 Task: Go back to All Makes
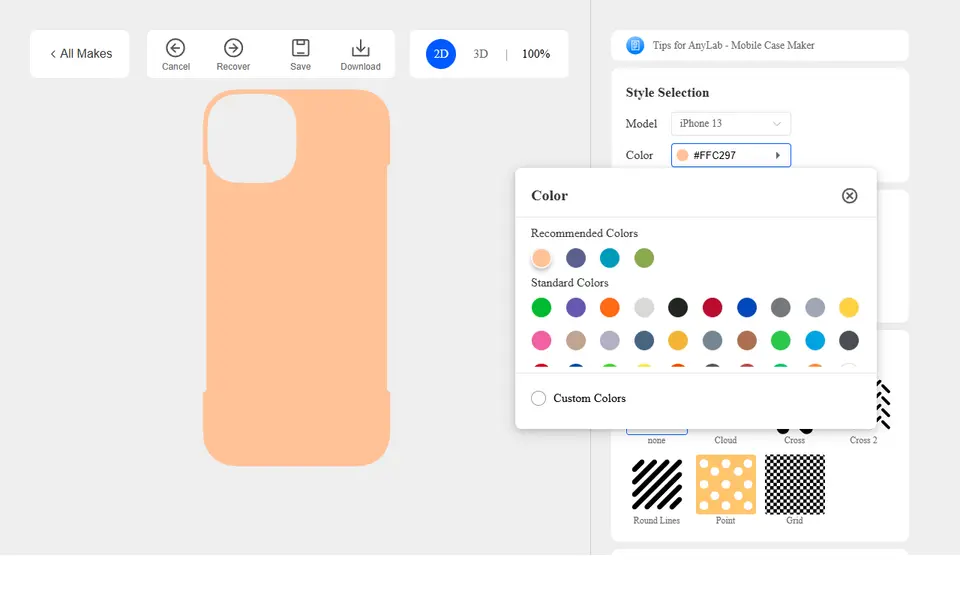pos(80,54)
